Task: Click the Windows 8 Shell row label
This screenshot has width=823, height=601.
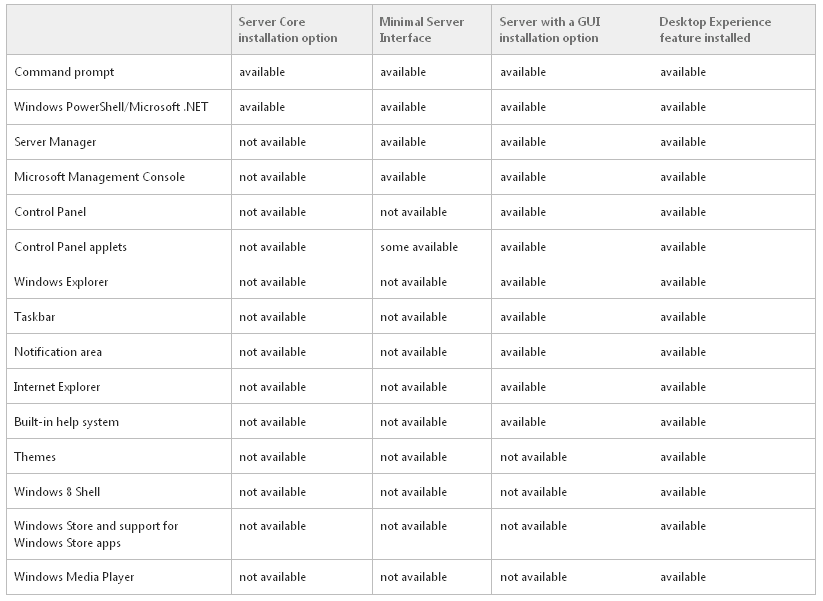Action: point(57,492)
